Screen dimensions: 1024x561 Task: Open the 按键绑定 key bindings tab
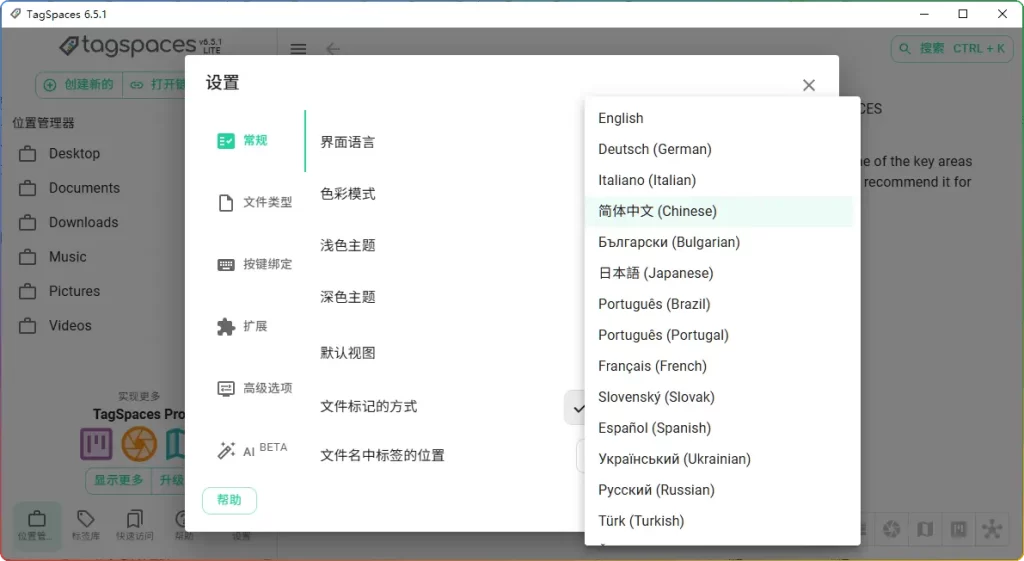tap(253, 264)
